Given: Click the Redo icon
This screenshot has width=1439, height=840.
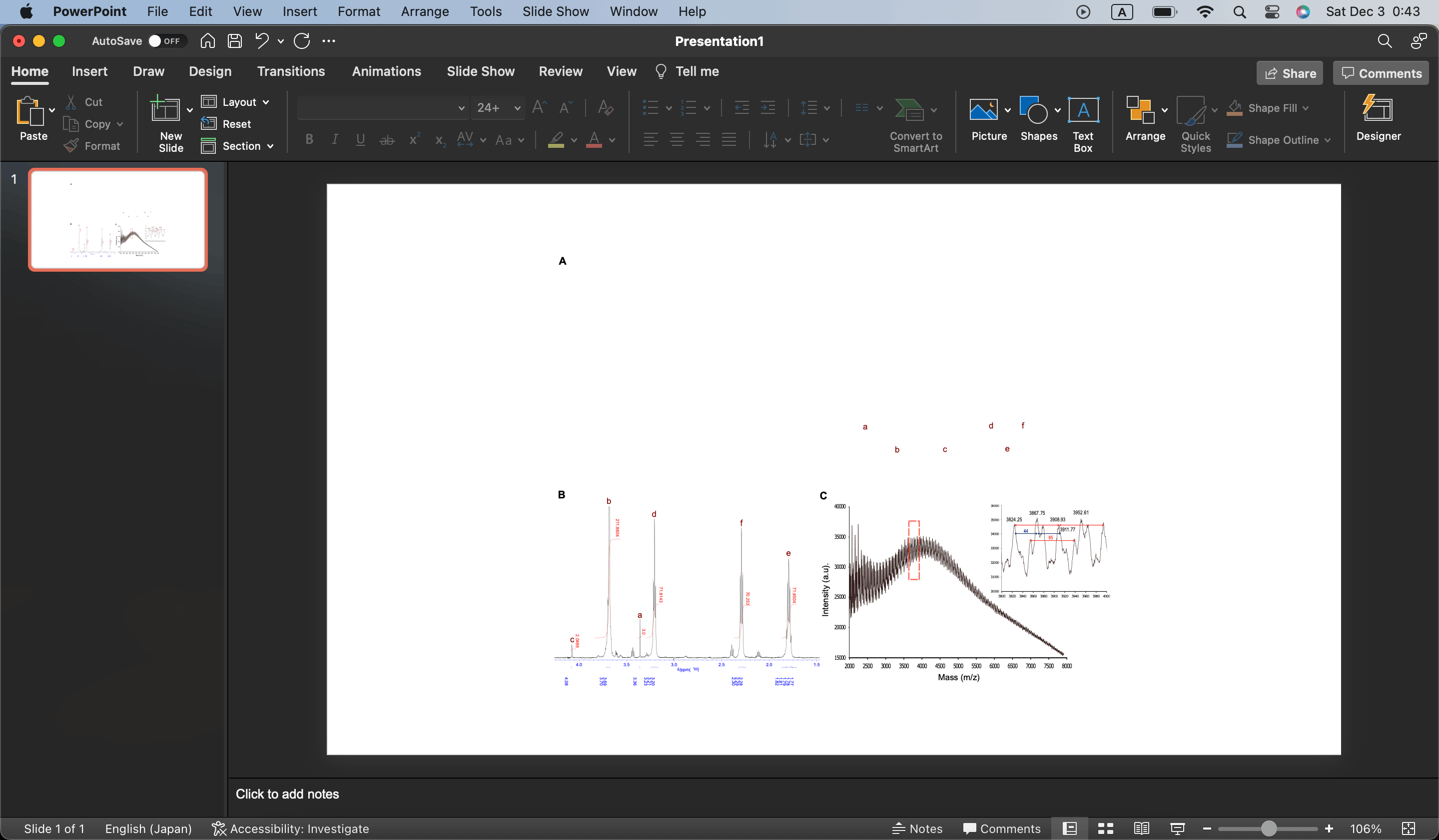Looking at the screenshot, I should pyautogui.click(x=301, y=41).
